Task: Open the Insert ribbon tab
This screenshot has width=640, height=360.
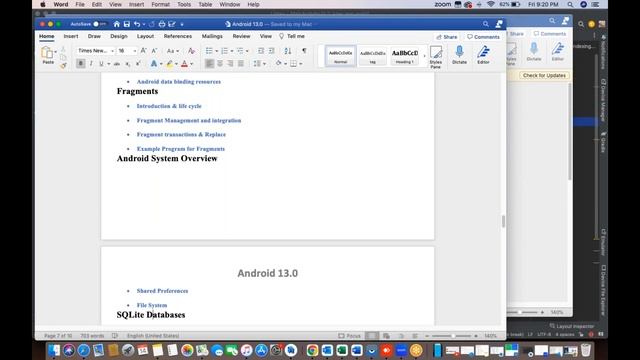Action: pyautogui.click(x=71, y=36)
